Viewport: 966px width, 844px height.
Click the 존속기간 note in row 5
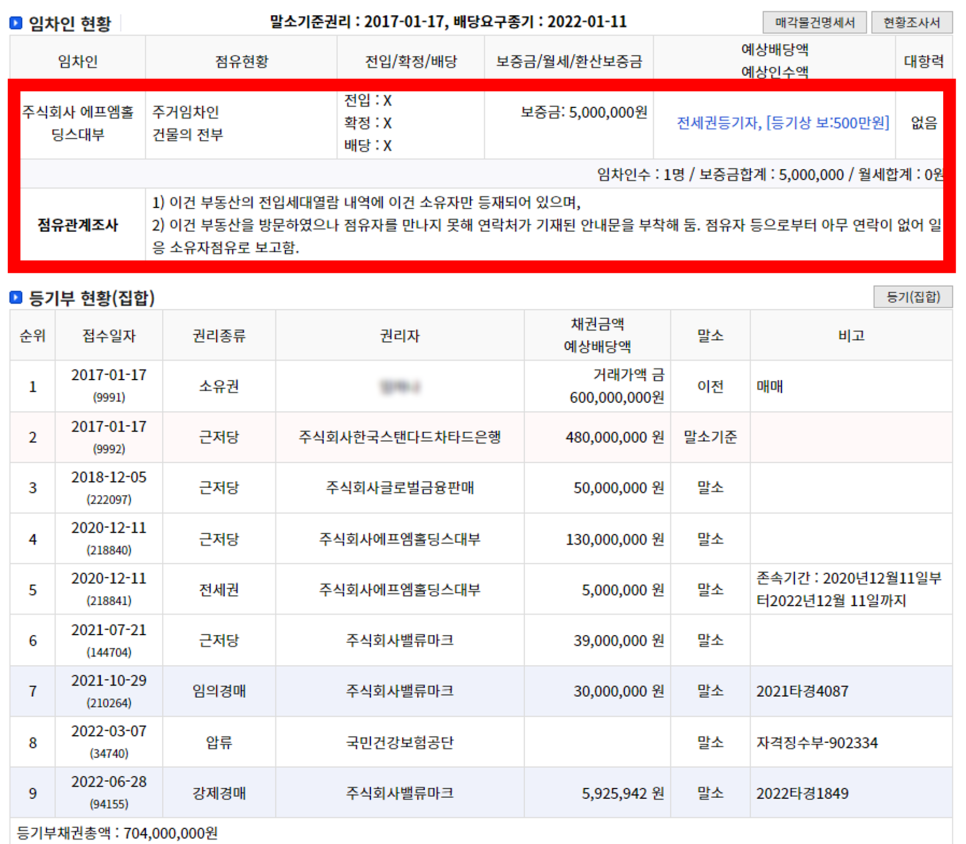[849, 590]
